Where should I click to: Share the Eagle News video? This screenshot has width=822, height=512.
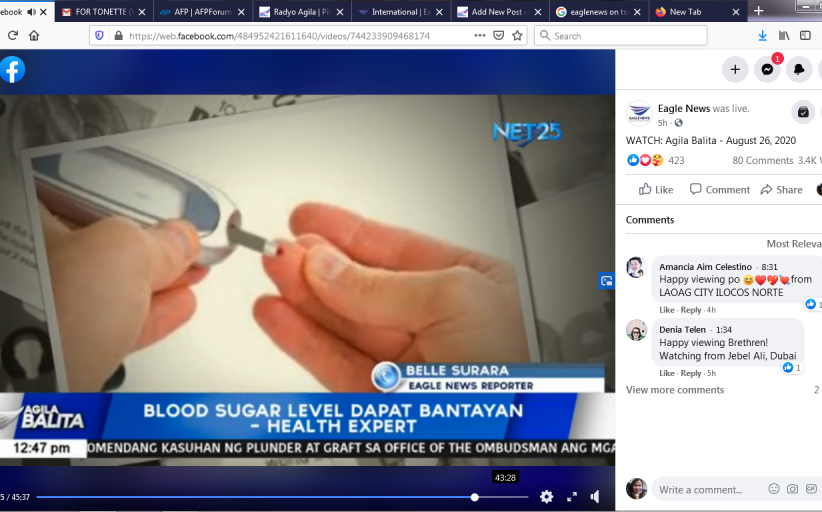click(781, 189)
